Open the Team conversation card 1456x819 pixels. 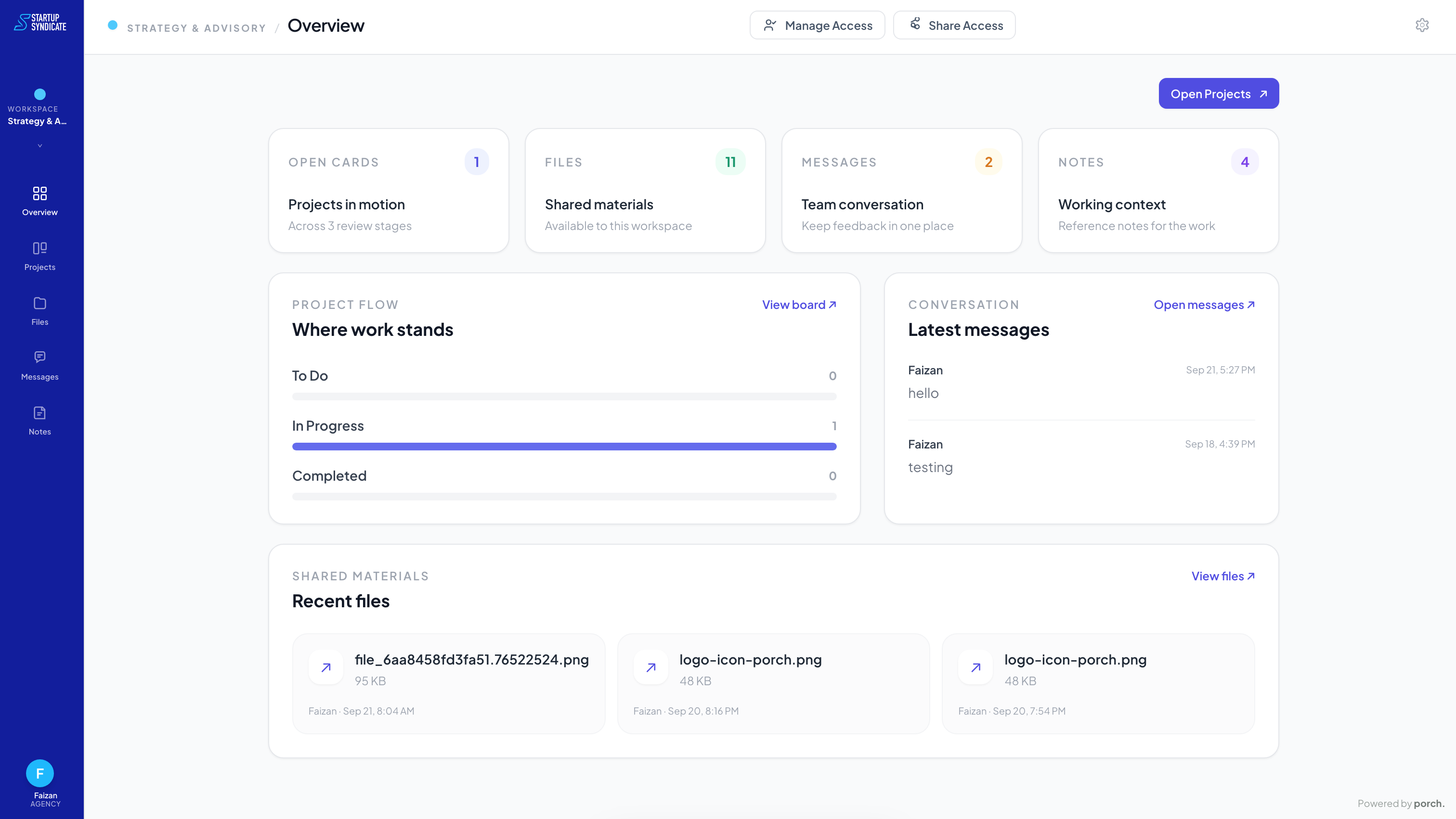902,191
